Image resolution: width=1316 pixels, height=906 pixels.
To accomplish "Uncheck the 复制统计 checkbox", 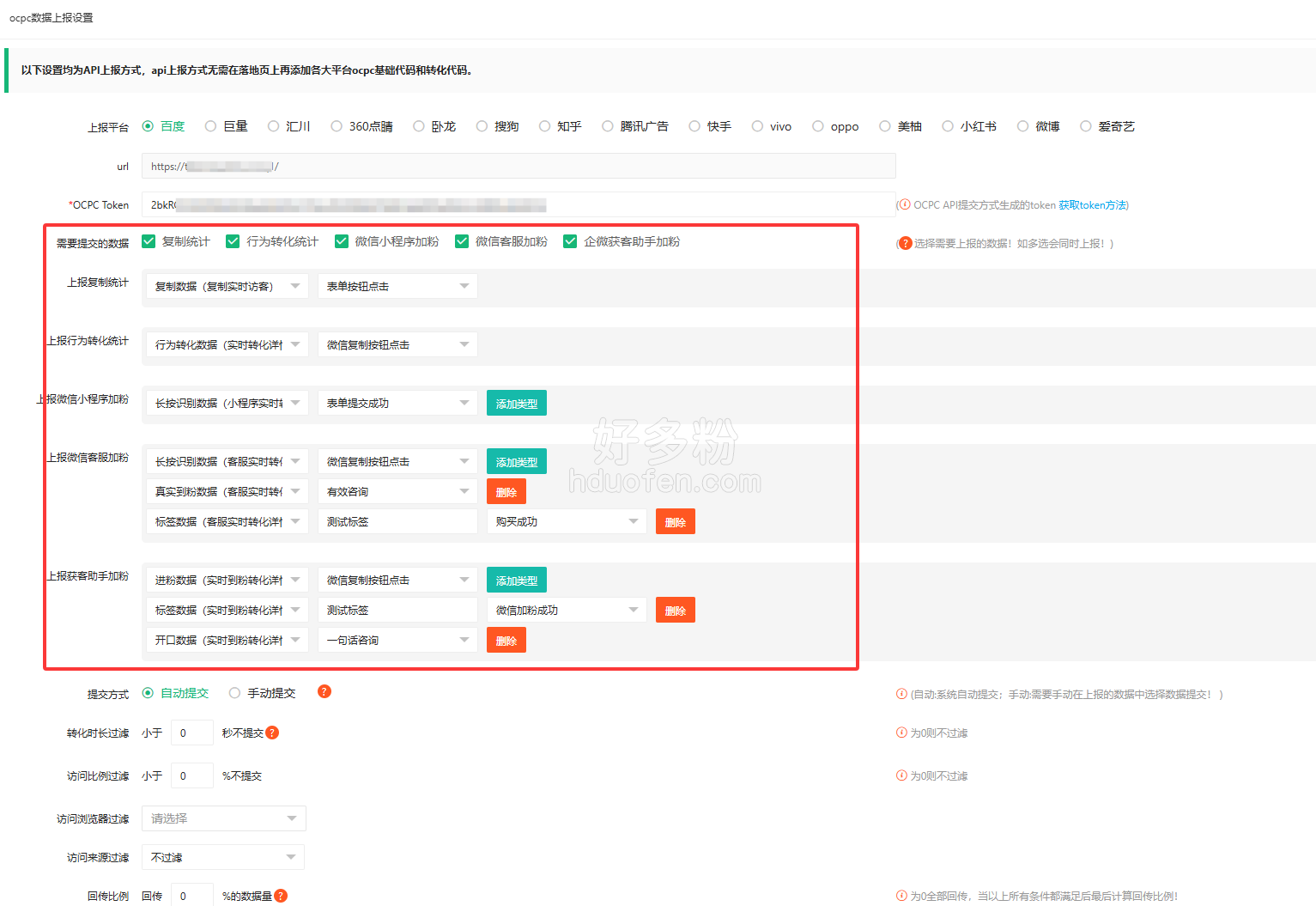I will 149,241.
